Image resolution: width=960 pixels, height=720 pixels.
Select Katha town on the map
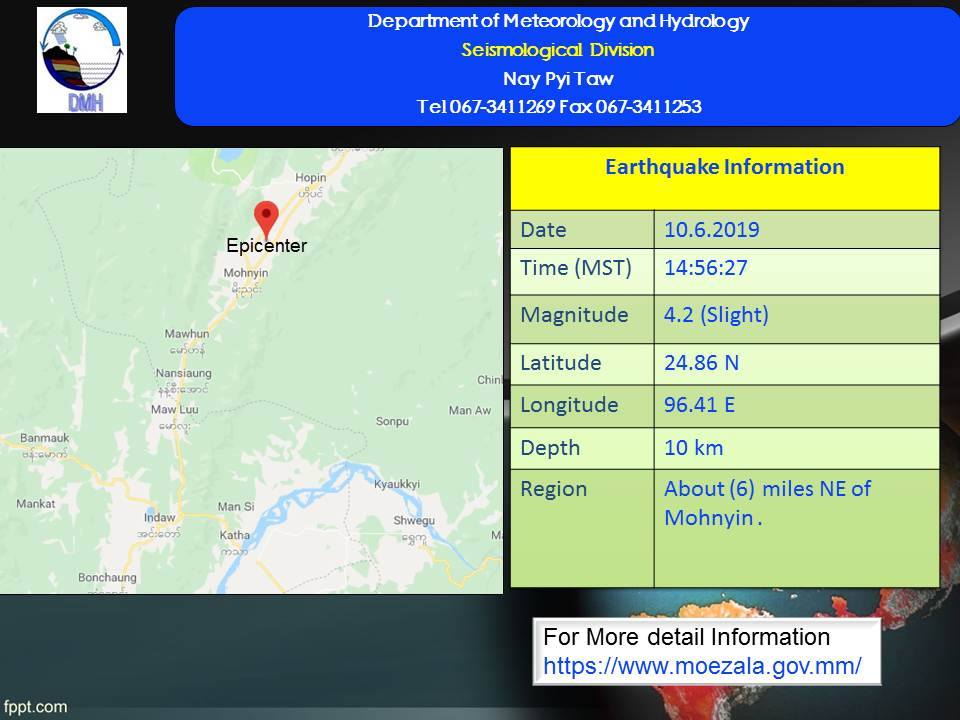235,535
